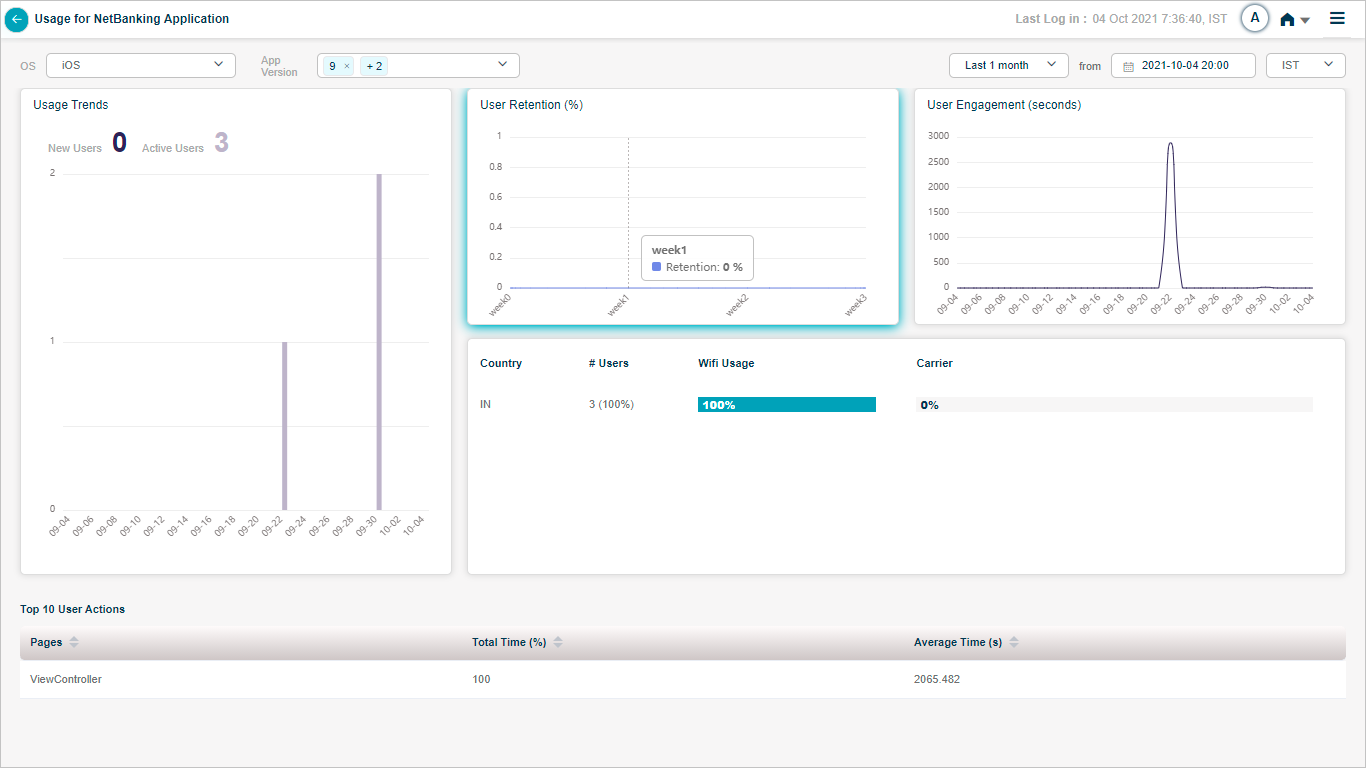
Task: Sort Total Time (%) column arrows
Action: (x=558, y=642)
